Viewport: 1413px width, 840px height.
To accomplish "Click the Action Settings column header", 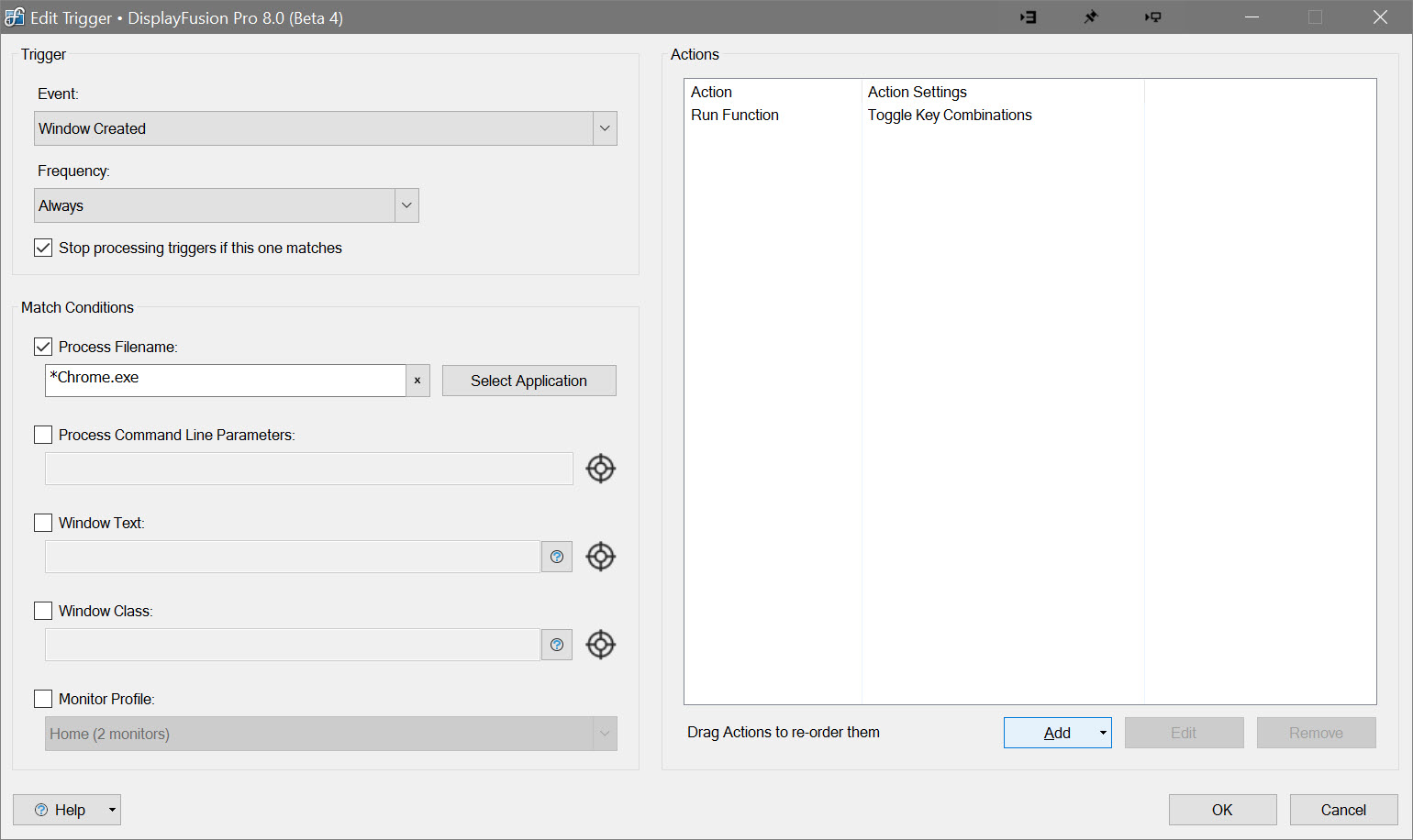I will (x=918, y=92).
